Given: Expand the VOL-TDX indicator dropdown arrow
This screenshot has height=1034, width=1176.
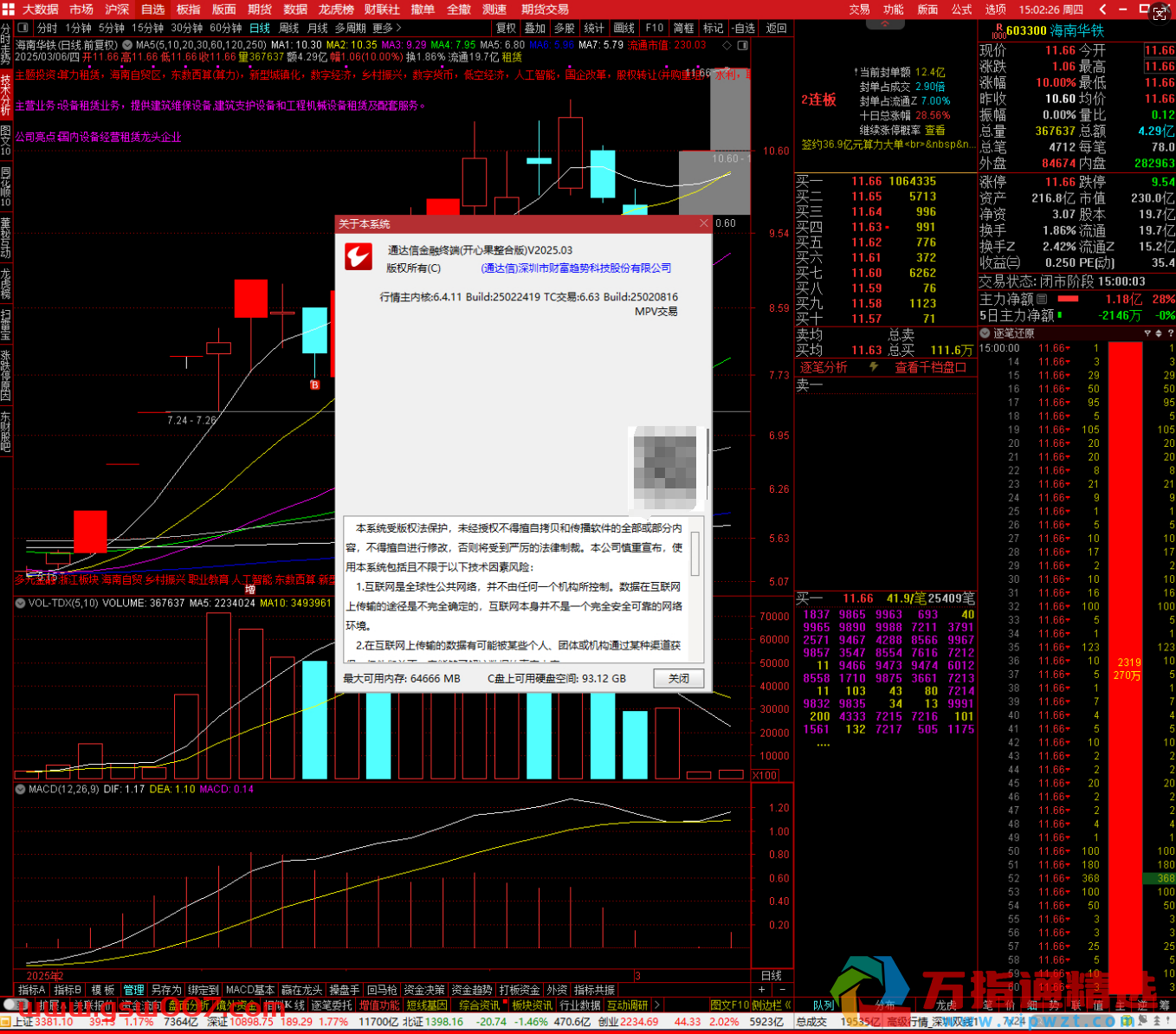Looking at the screenshot, I should point(20,603).
